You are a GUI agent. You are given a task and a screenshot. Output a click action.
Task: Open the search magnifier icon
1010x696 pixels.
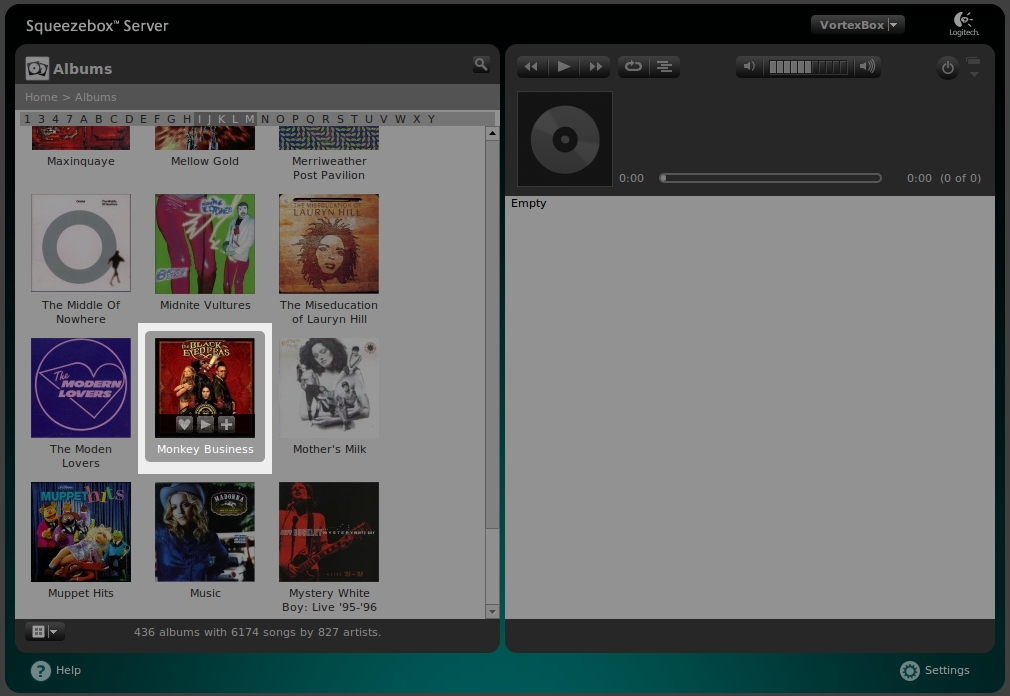coord(481,64)
